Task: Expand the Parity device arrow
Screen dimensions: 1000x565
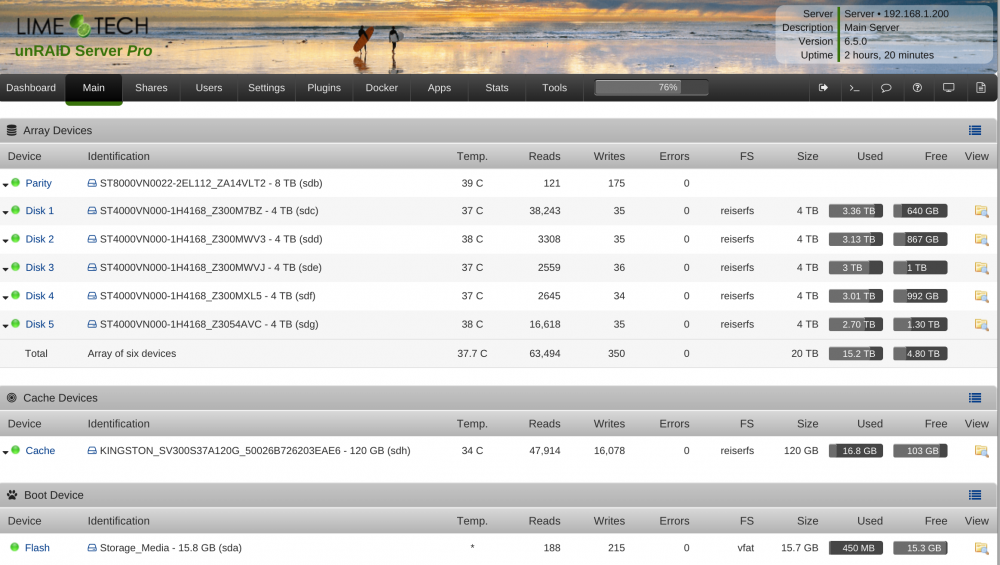Action: point(6,185)
